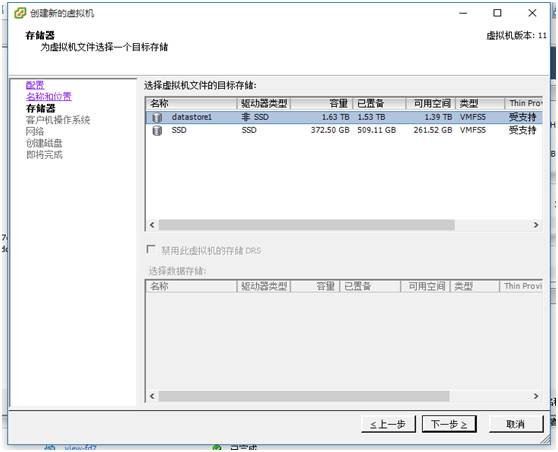Minimize the 创建新的虚拟机 window
Screen dimensions: 558x452
(x=463, y=13)
